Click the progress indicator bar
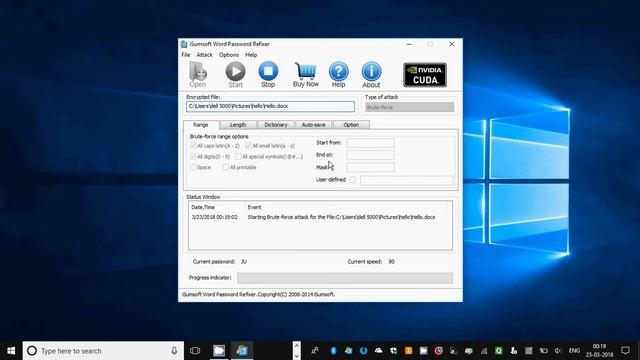Screen dimensions: 640x360 coord(345,278)
